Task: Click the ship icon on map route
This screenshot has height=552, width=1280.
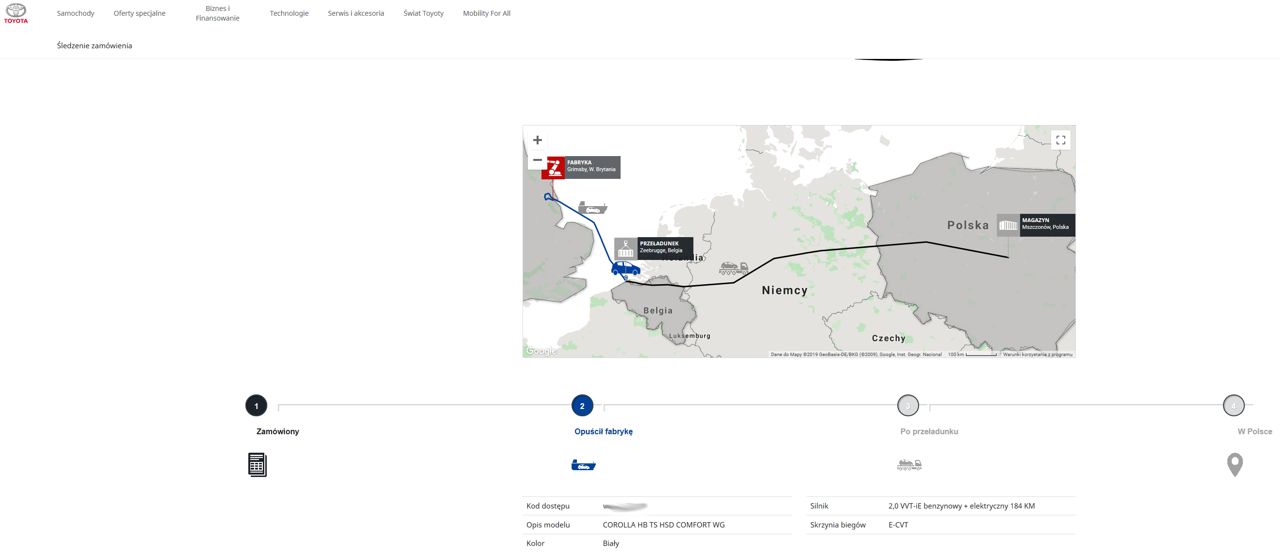Action: pyautogui.click(x=593, y=207)
